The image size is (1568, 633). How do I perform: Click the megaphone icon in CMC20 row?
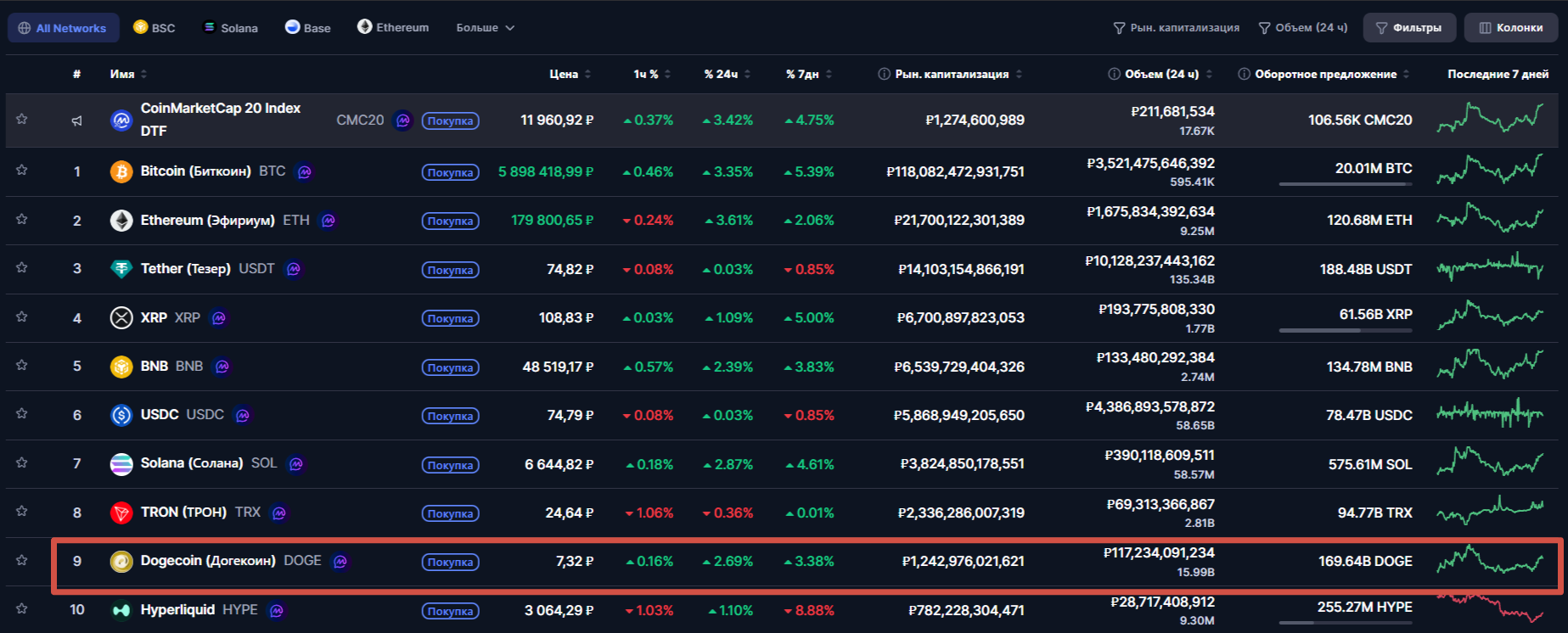point(76,120)
